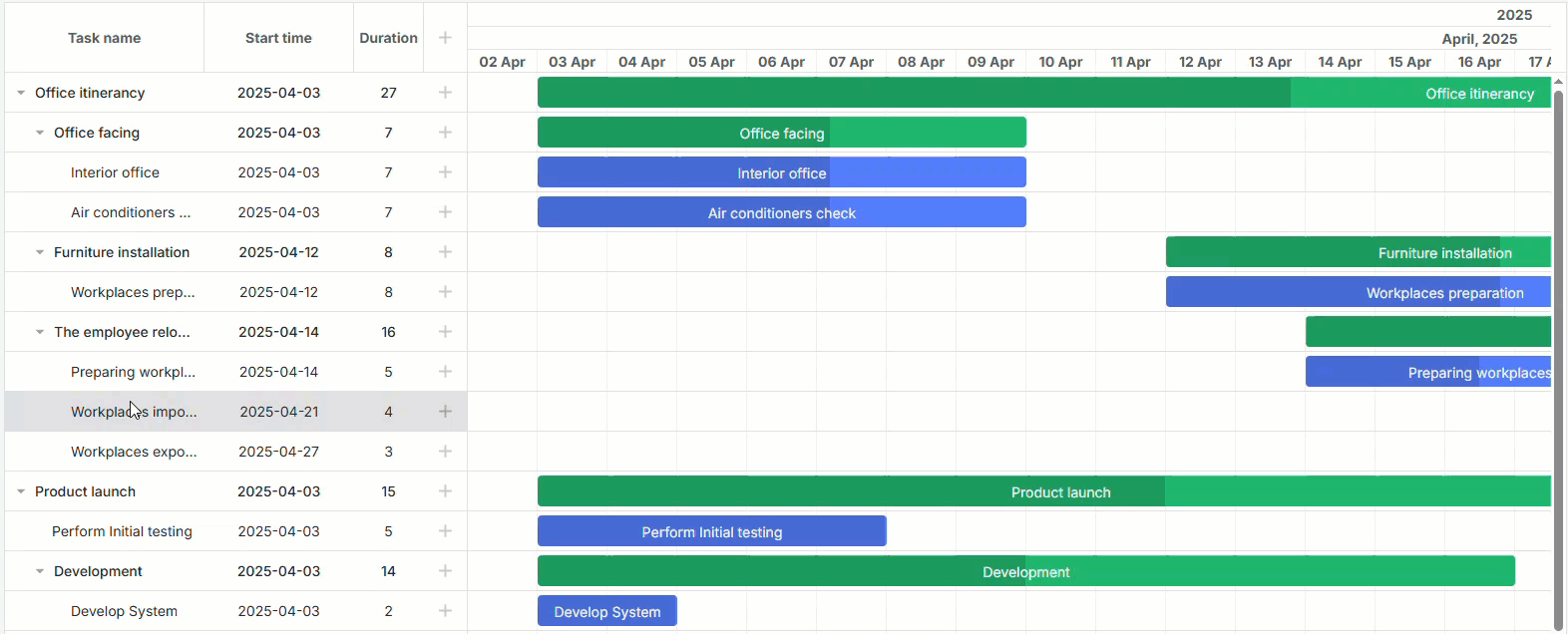Click the add-task plus in the column header
1568x634 pixels.
pos(445,38)
